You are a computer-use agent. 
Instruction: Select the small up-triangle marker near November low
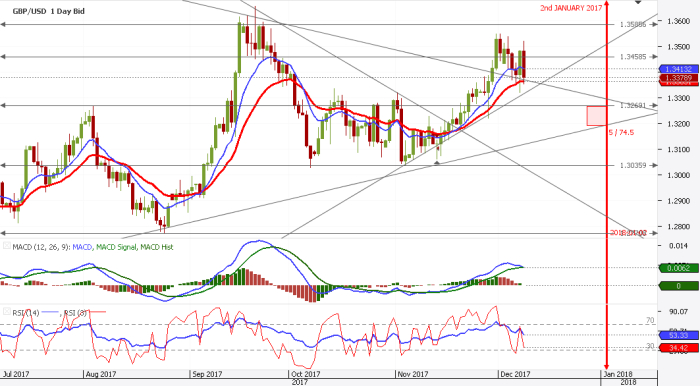click(x=437, y=163)
